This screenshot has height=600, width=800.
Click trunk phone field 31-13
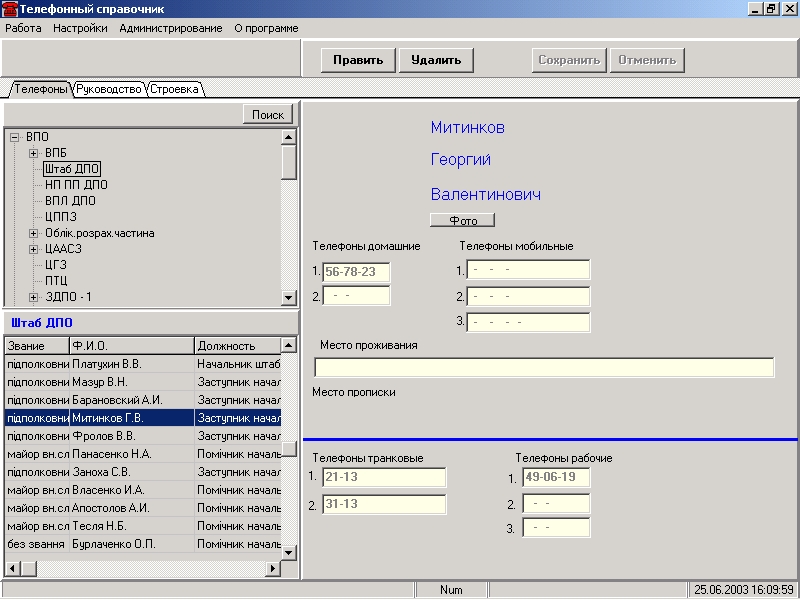pos(384,504)
